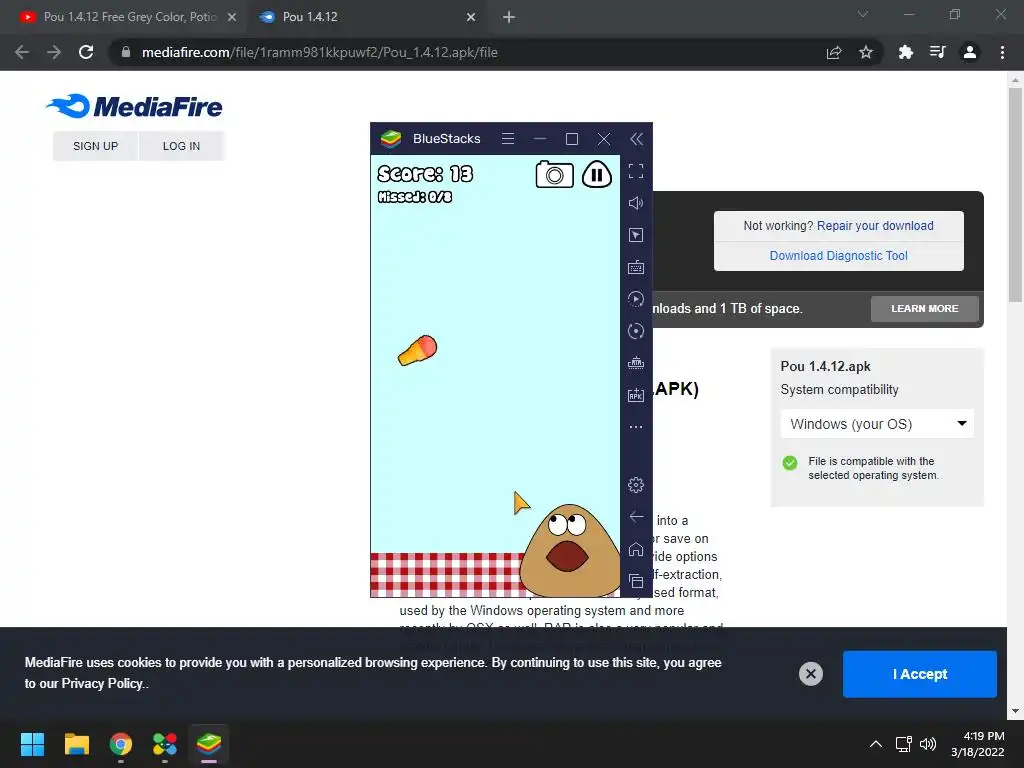
Task: Click the taskbar volume icon
Action: [928, 744]
